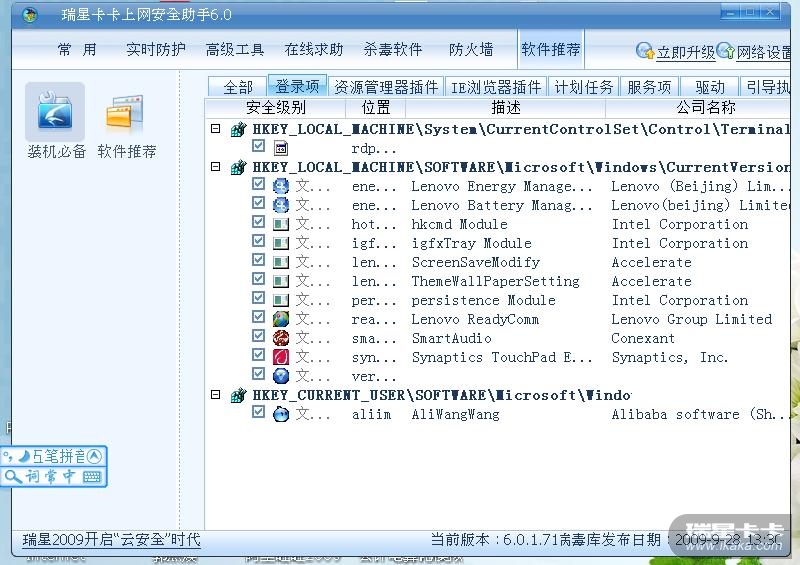The image size is (800, 565).
Task: Switch to the 登录项 tab
Action: [x=297, y=86]
